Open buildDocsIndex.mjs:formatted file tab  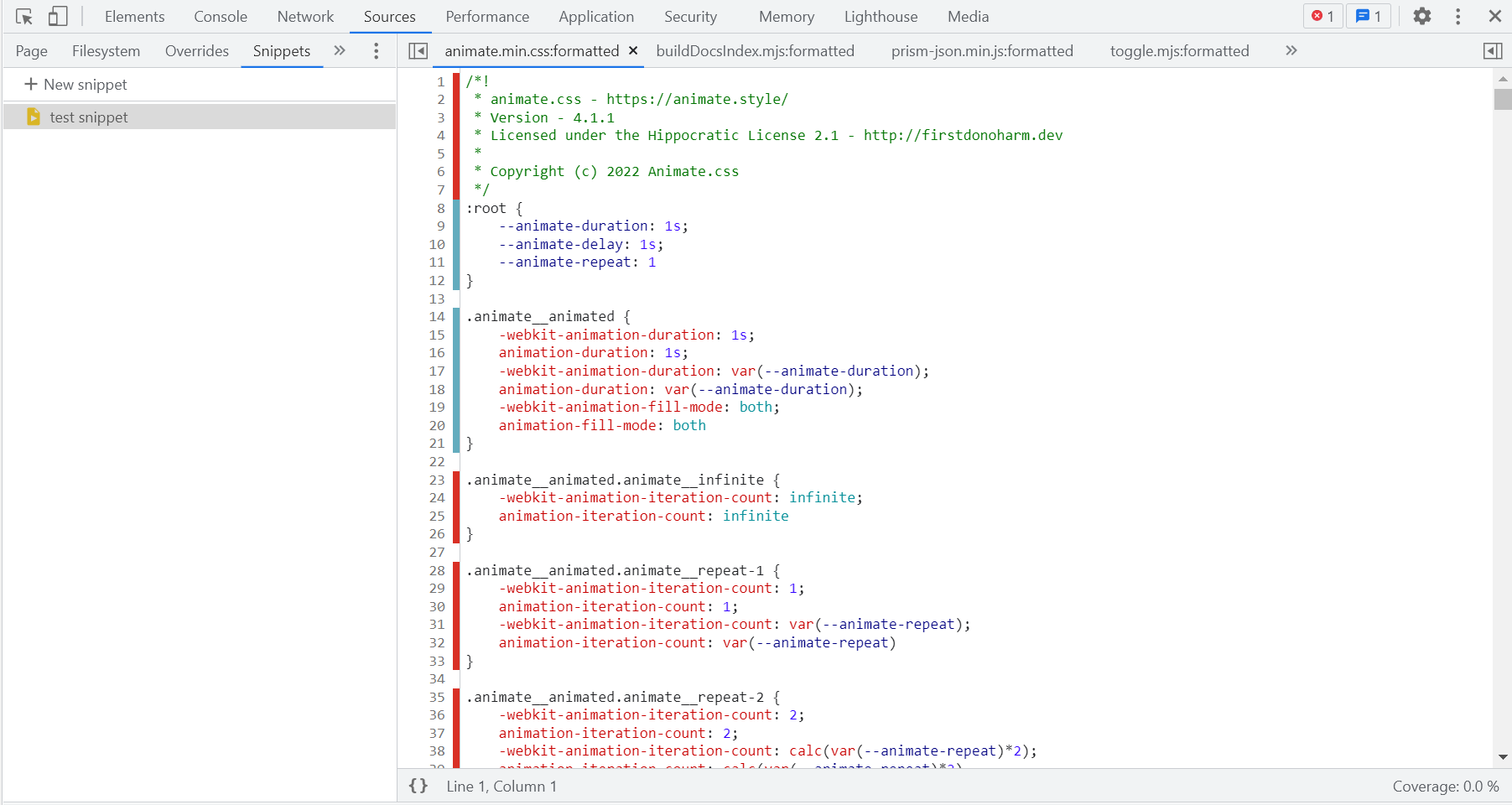pos(756,51)
